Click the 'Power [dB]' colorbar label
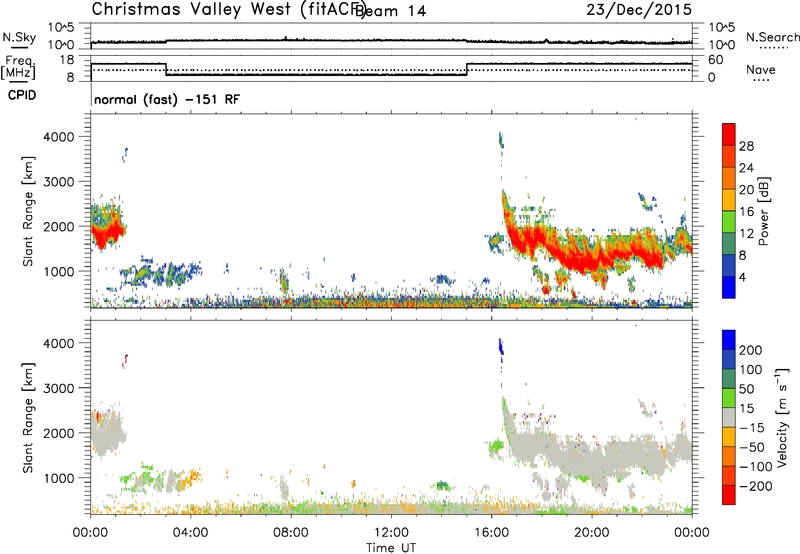The height and width of the screenshot is (554, 800). (x=764, y=211)
